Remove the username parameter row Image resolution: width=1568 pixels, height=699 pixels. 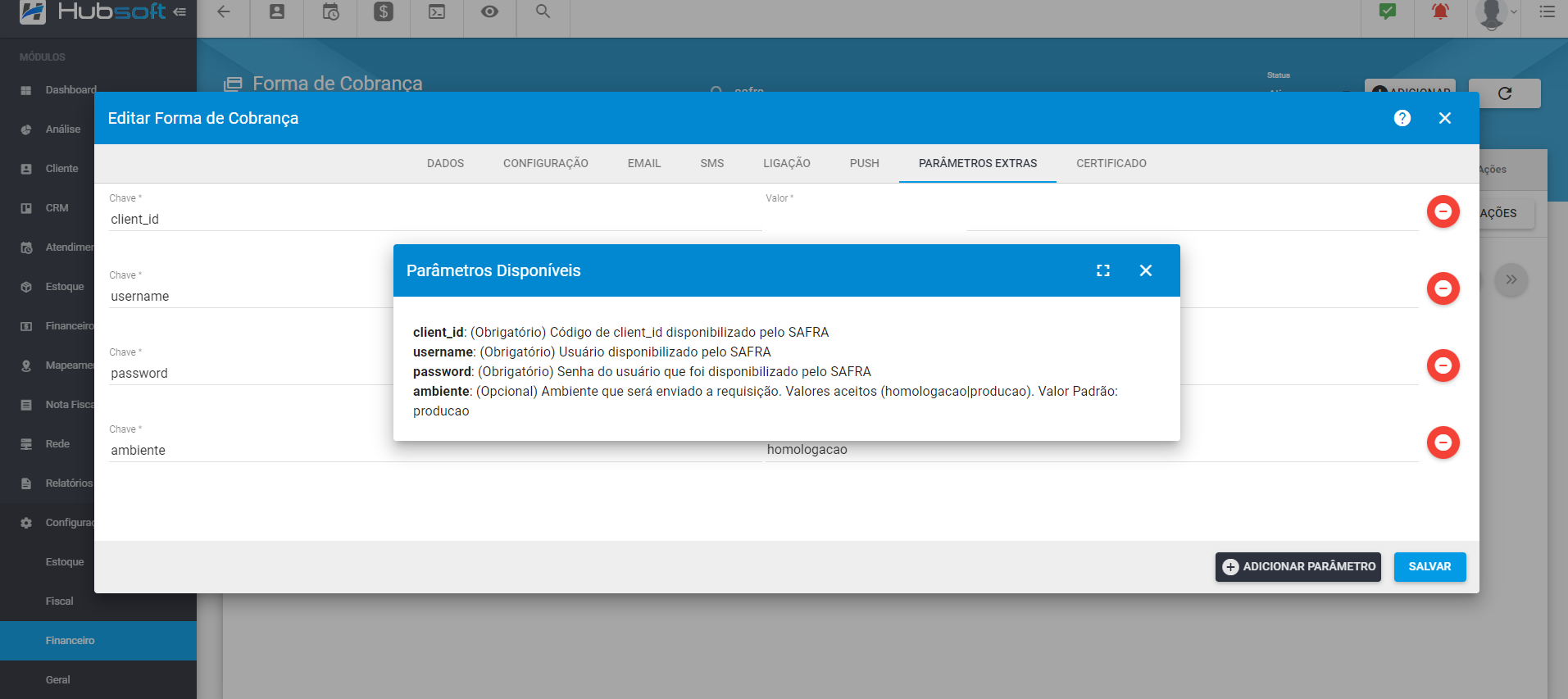(1443, 288)
